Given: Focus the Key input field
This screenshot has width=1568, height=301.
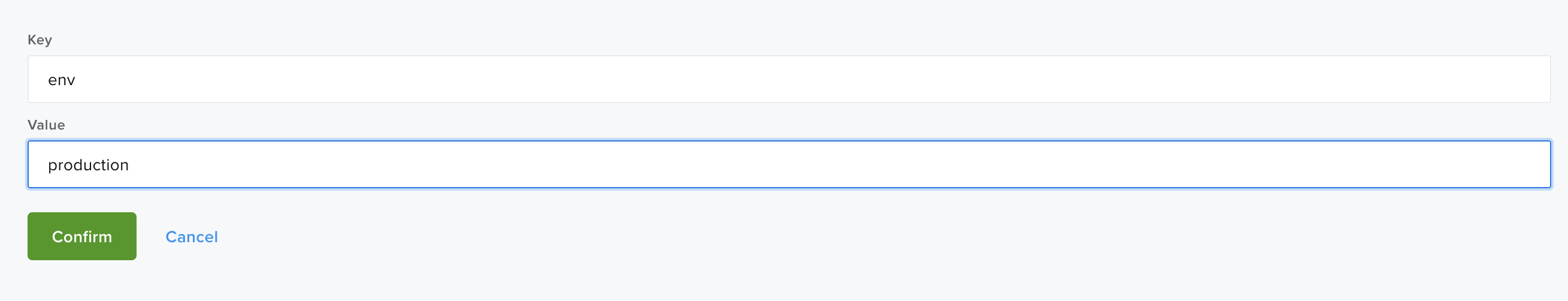Looking at the screenshot, I should (x=788, y=79).
